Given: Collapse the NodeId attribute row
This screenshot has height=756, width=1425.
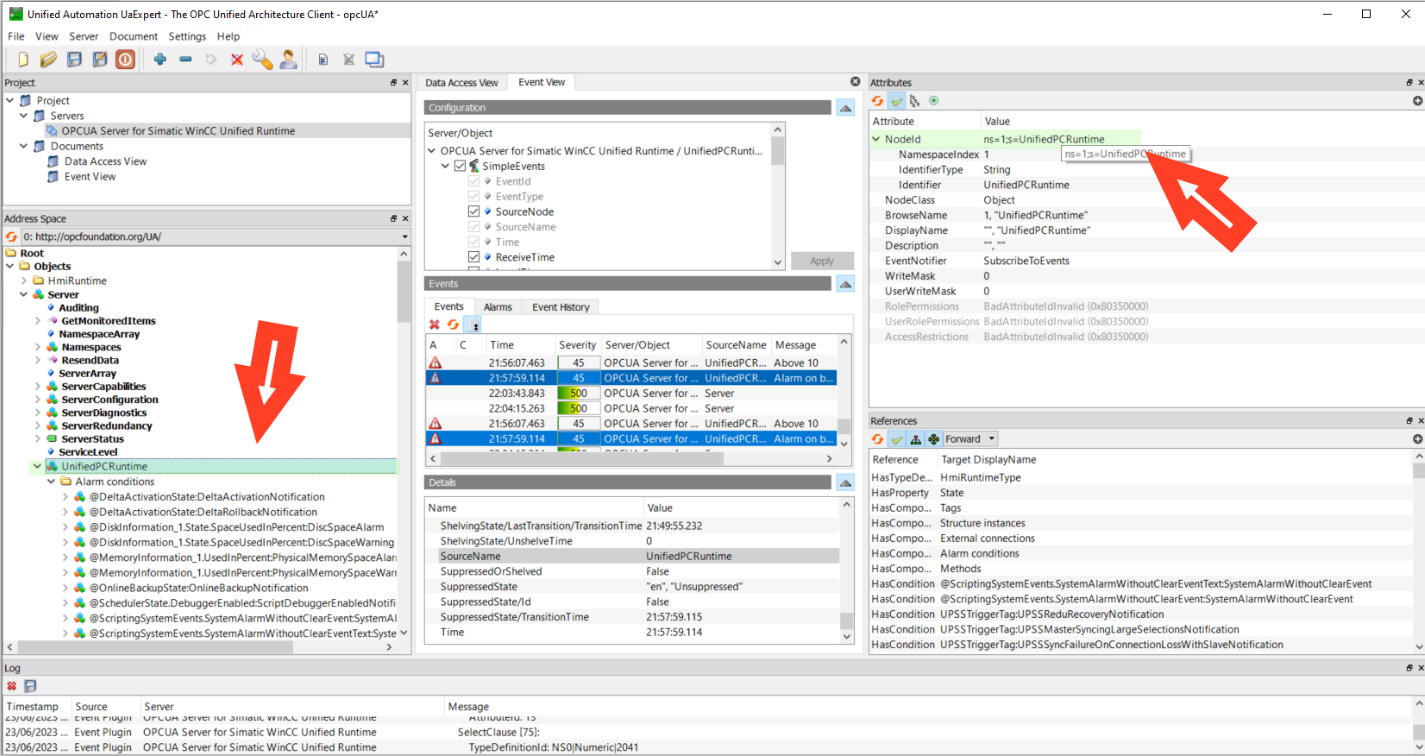Looking at the screenshot, I should (x=877, y=139).
